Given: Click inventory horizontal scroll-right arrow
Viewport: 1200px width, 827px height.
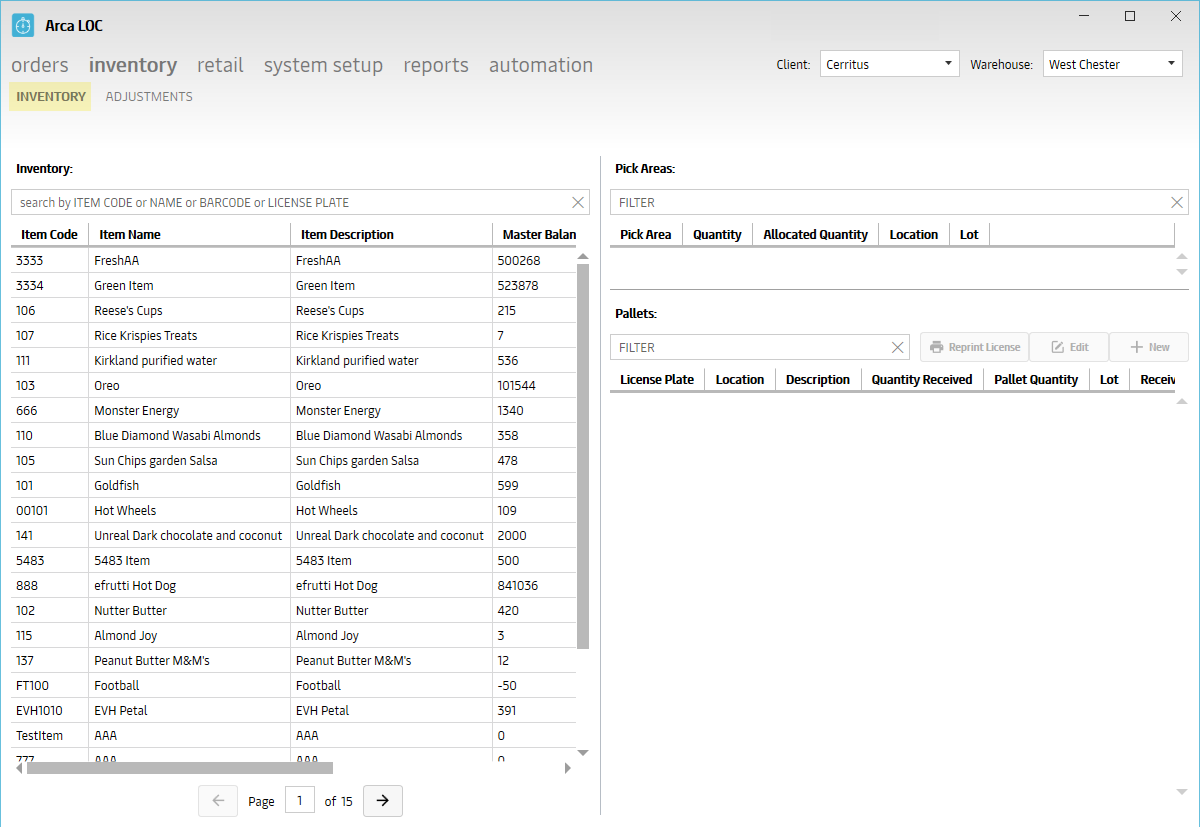Looking at the screenshot, I should click(568, 768).
